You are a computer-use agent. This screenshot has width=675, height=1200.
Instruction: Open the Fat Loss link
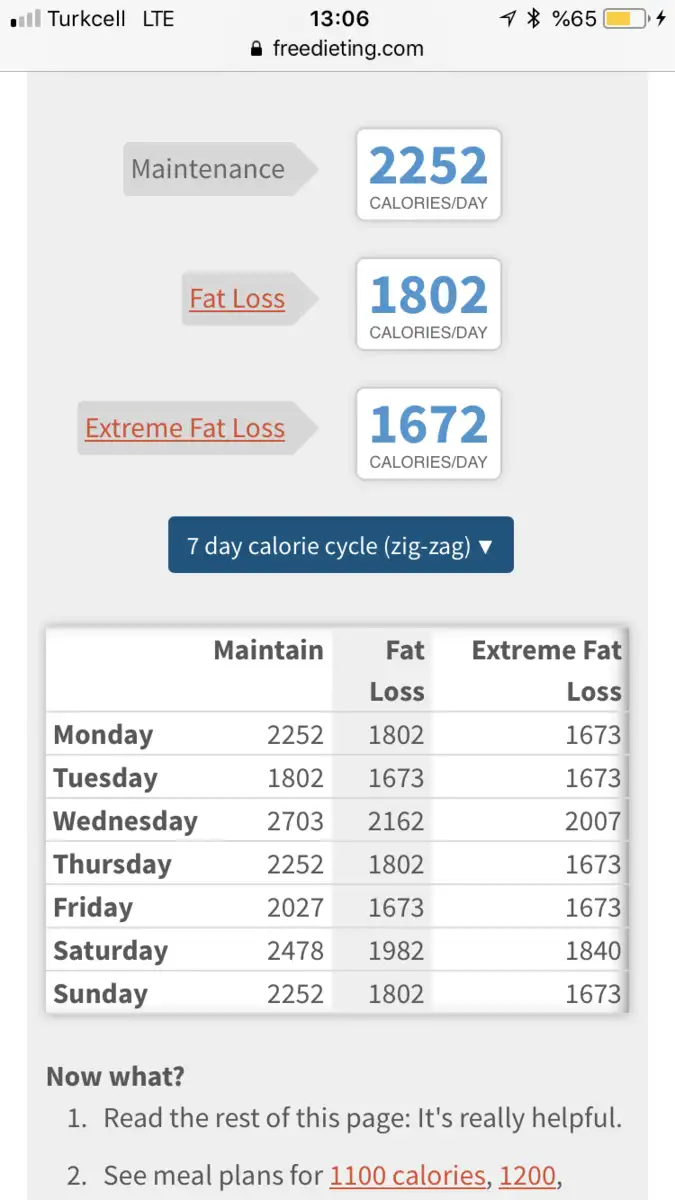(237, 298)
